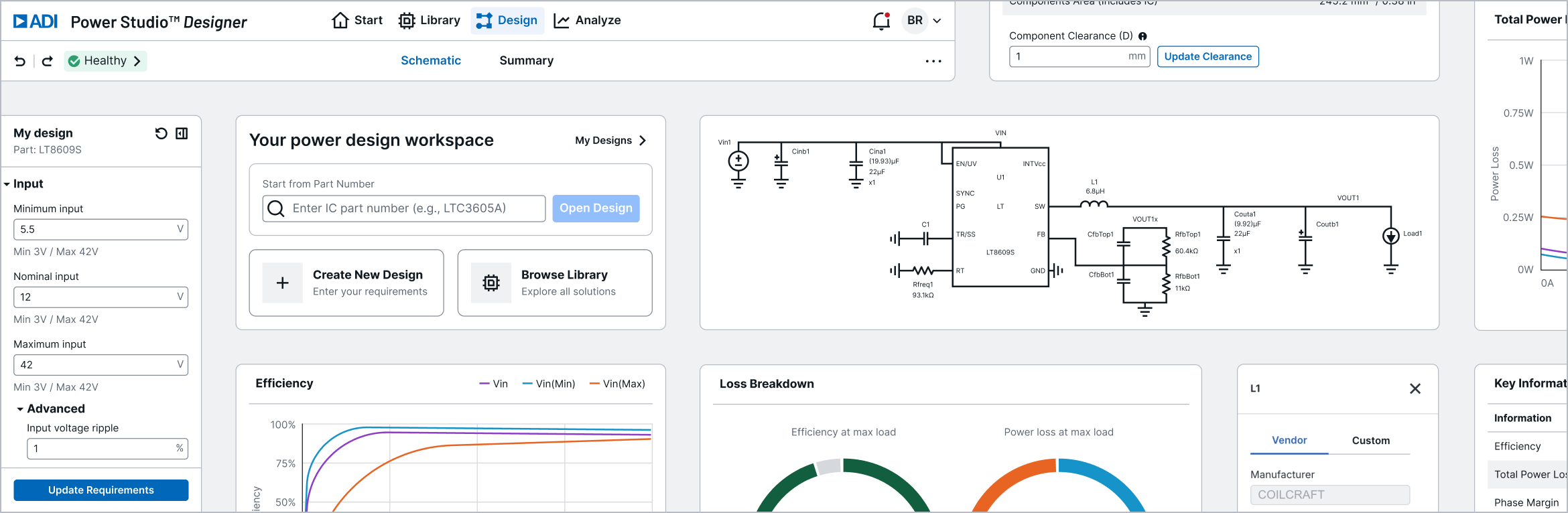This screenshot has width=1568, height=513.
Task: Toggle the Vin legend series in Efficiency
Action: (x=494, y=384)
